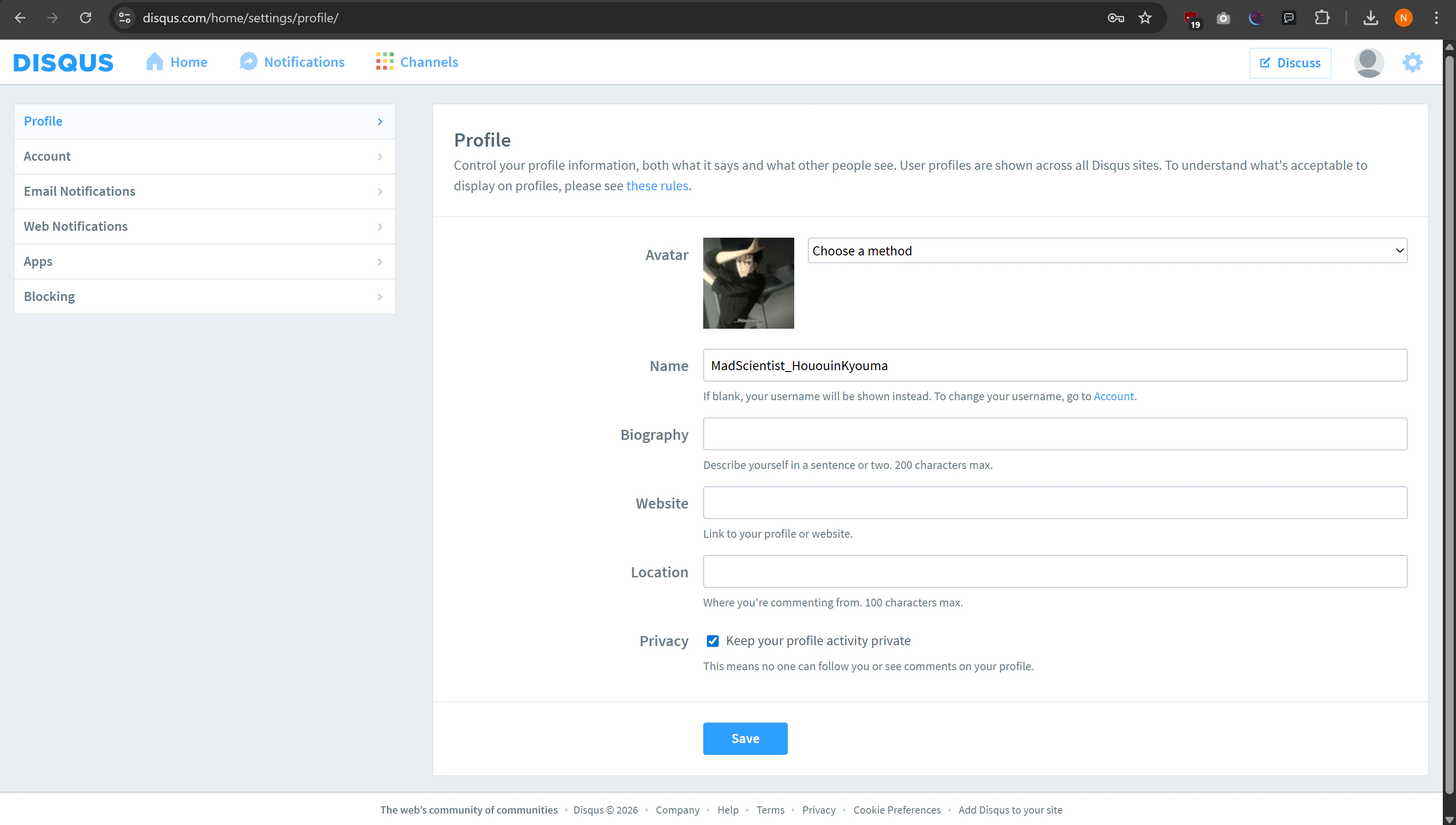
Task: Open the these rules link
Action: pos(657,186)
